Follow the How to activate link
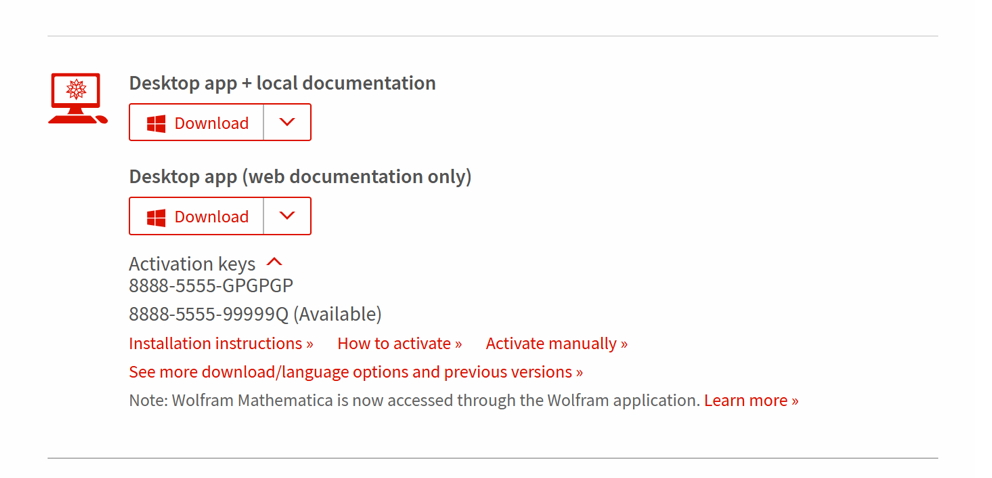This screenshot has height=478, width=992. coord(399,343)
